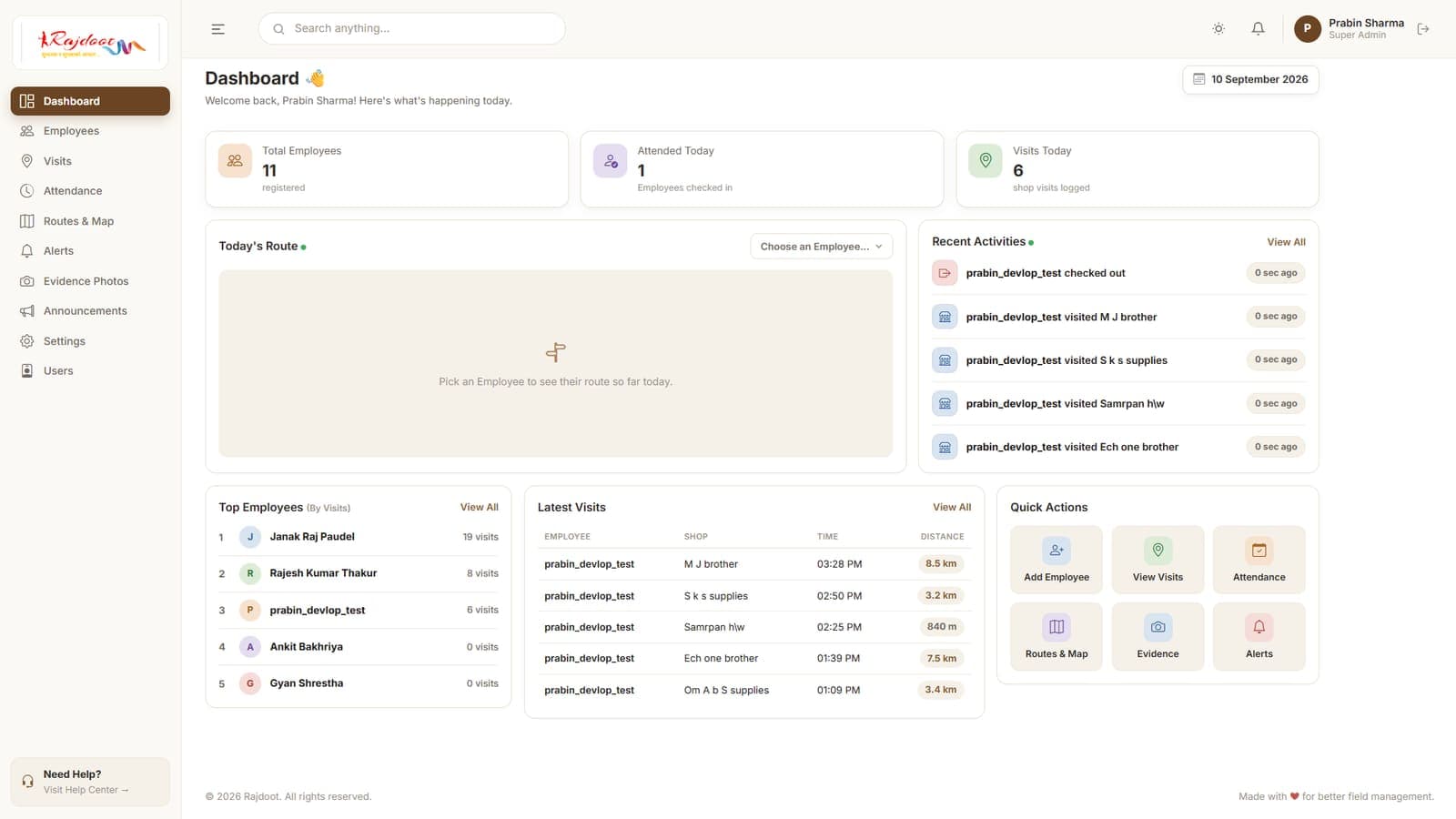This screenshot has height=819, width=1456.
Task: Open Announcements in the sidebar
Action: 90,311
